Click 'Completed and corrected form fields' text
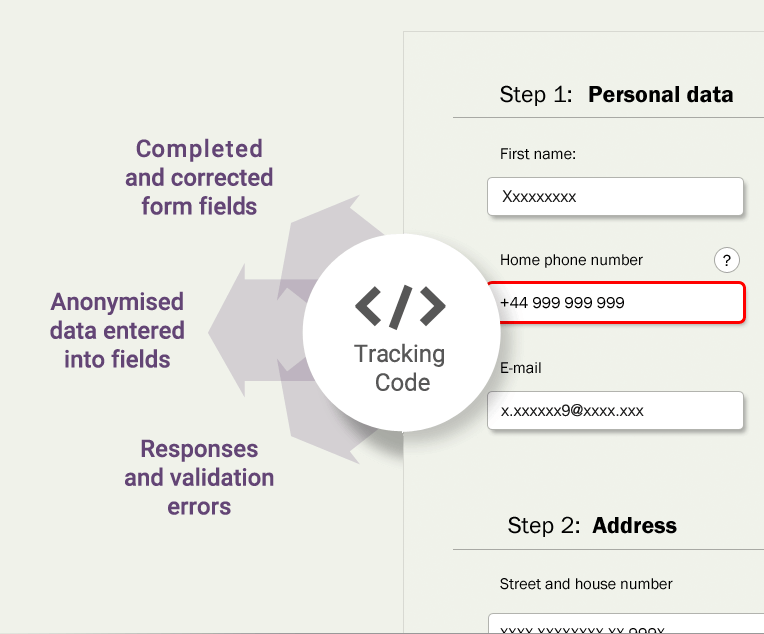This screenshot has width=764, height=634. [x=199, y=177]
